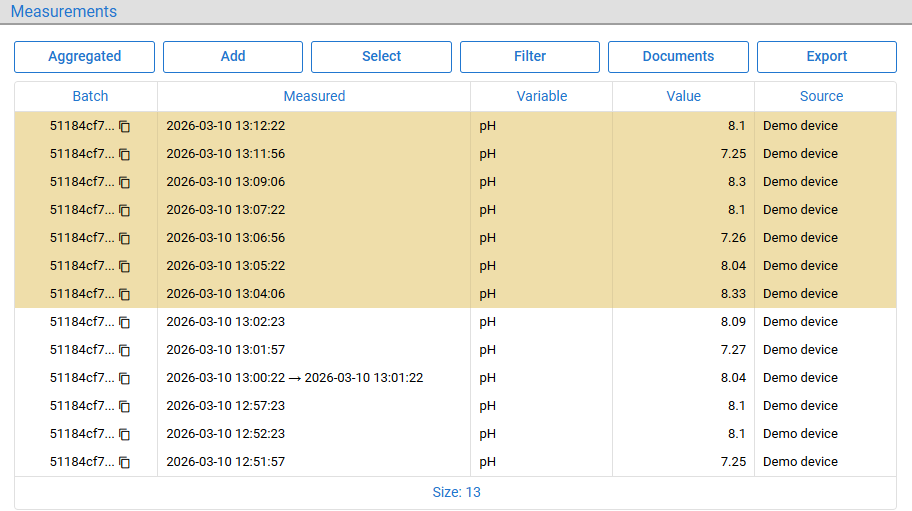Click batch 51184cf7... in 12:52:23 row
The width and height of the screenshot is (912, 511).
82,433
